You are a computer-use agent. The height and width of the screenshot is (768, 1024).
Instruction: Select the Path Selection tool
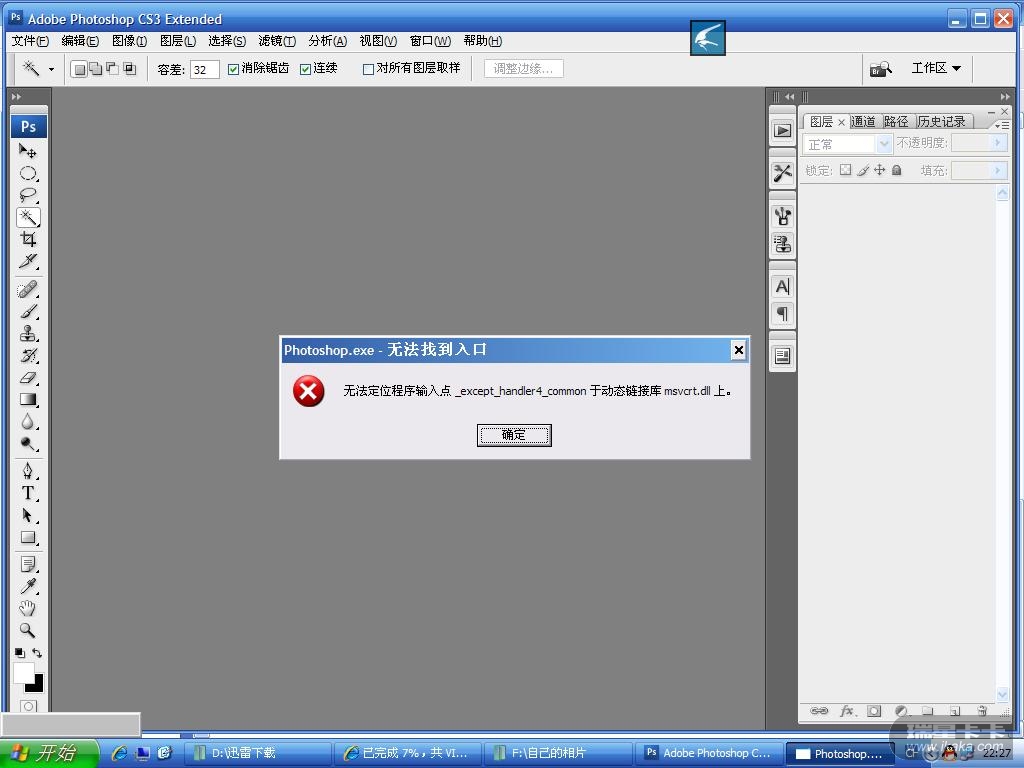27,515
